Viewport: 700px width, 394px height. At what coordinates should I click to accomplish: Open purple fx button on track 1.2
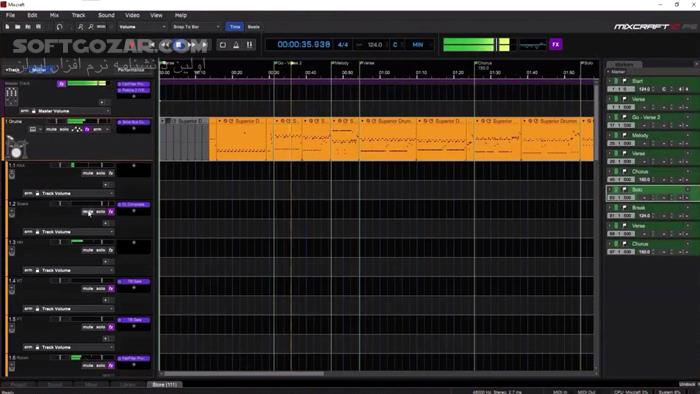111,212
